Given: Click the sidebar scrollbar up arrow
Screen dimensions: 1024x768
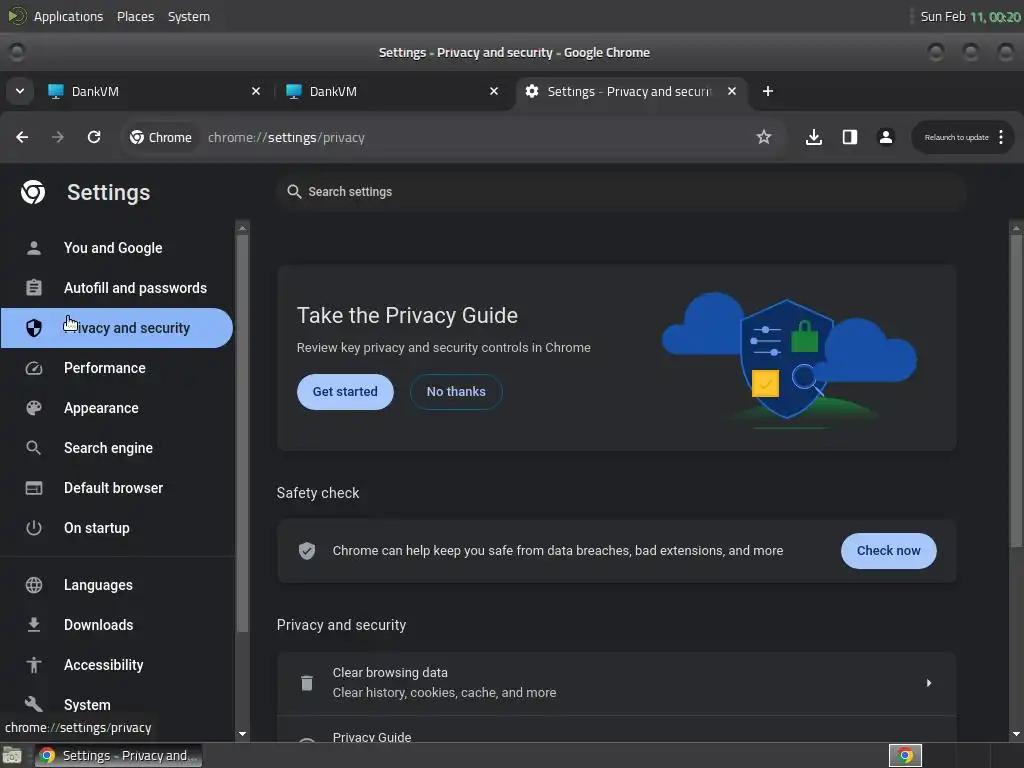Looking at the screenshot, I should click(x=242, y=229).
